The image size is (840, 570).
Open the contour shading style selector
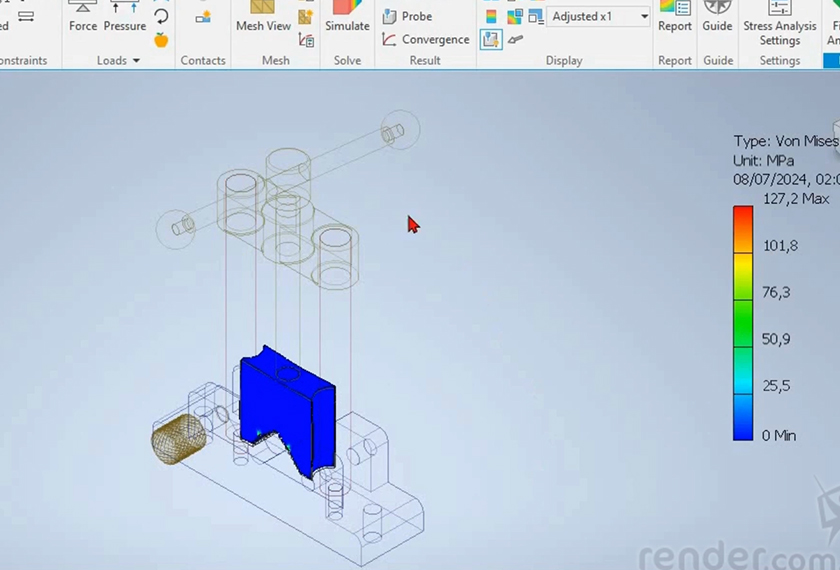[x=515, y=17]
